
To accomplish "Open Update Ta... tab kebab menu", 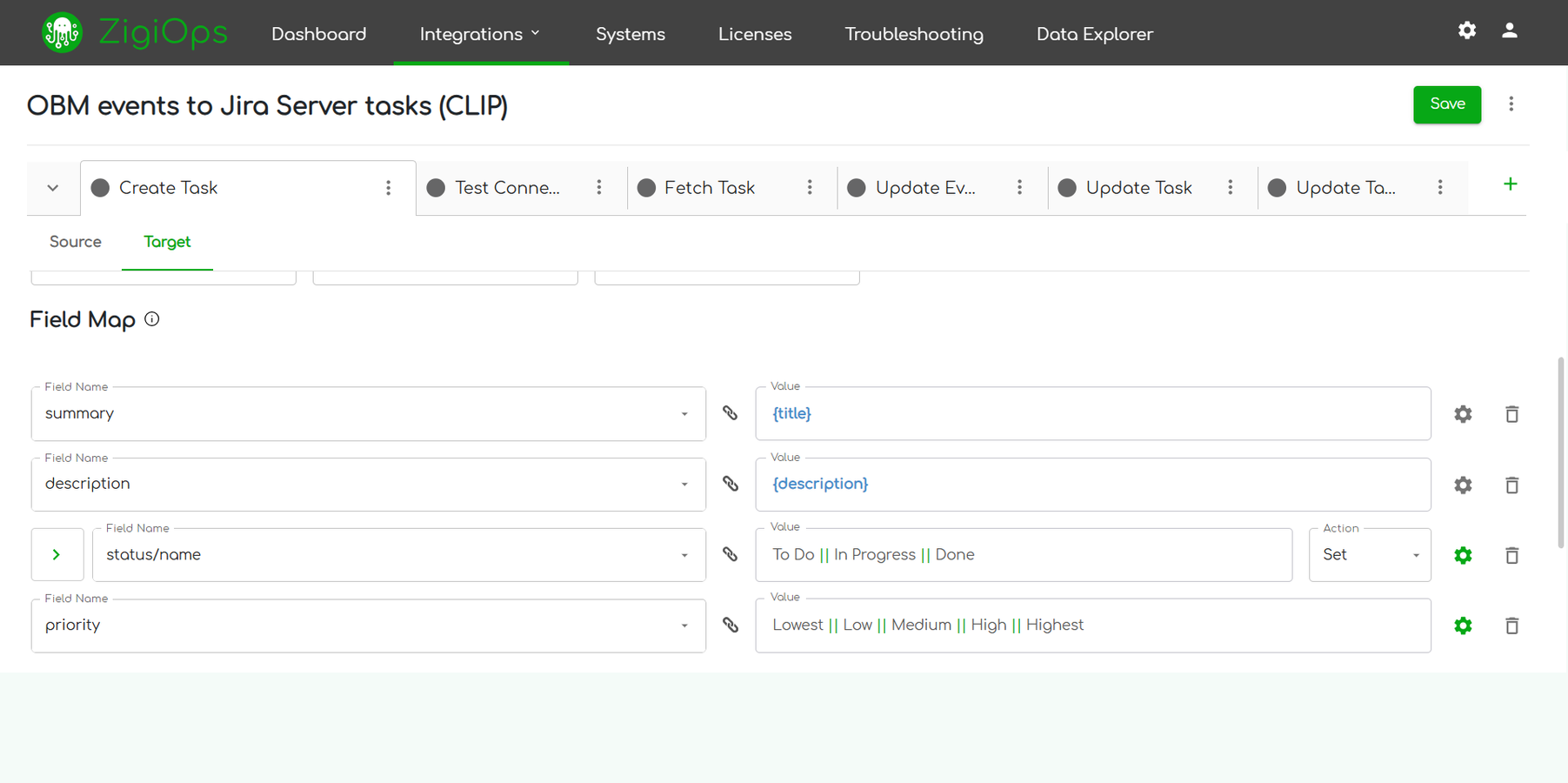I will [1440, 188].
